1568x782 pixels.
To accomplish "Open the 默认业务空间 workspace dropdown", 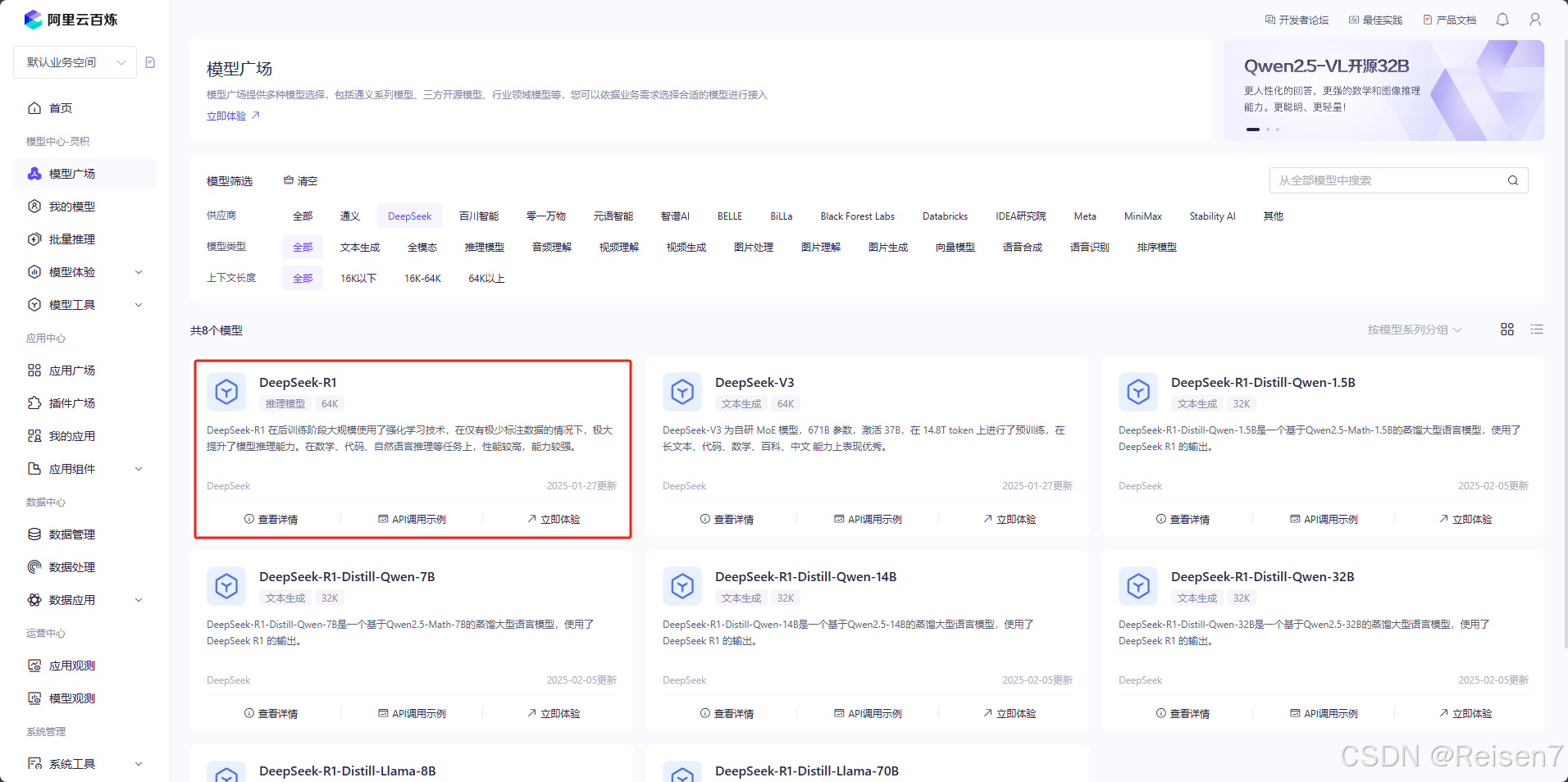I will pyautogui.click(x=75, y=62).
